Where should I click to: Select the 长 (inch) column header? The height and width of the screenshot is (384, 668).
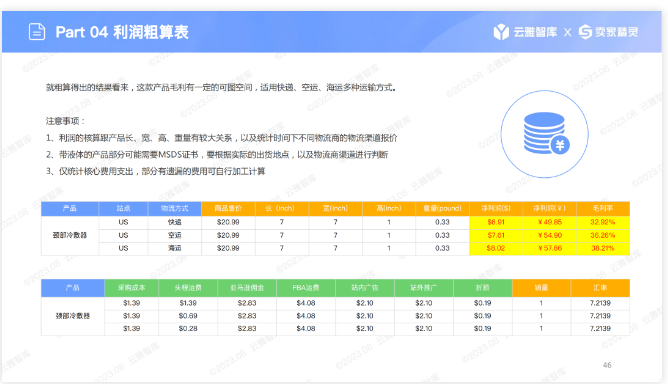pyautogui.click(x=282, y=208)
